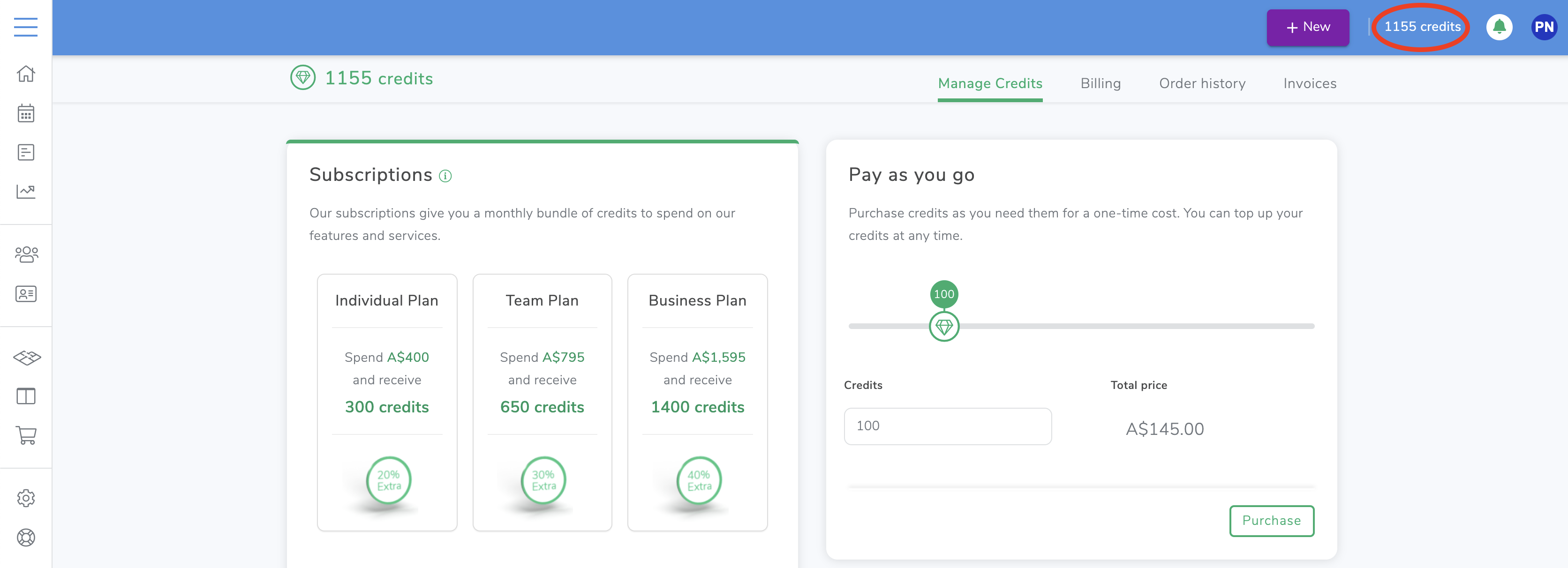Click the credits slider diamond handle
The height and width of the screenshot is (568, 1568).
click(x=943, y=327)
